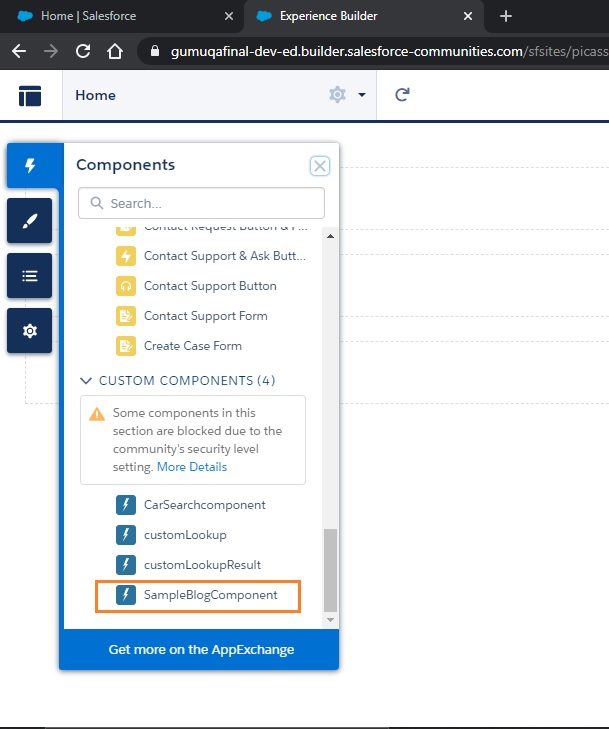
Task: Click the magnifier icon in the Search box
Action: coord(97,203)
